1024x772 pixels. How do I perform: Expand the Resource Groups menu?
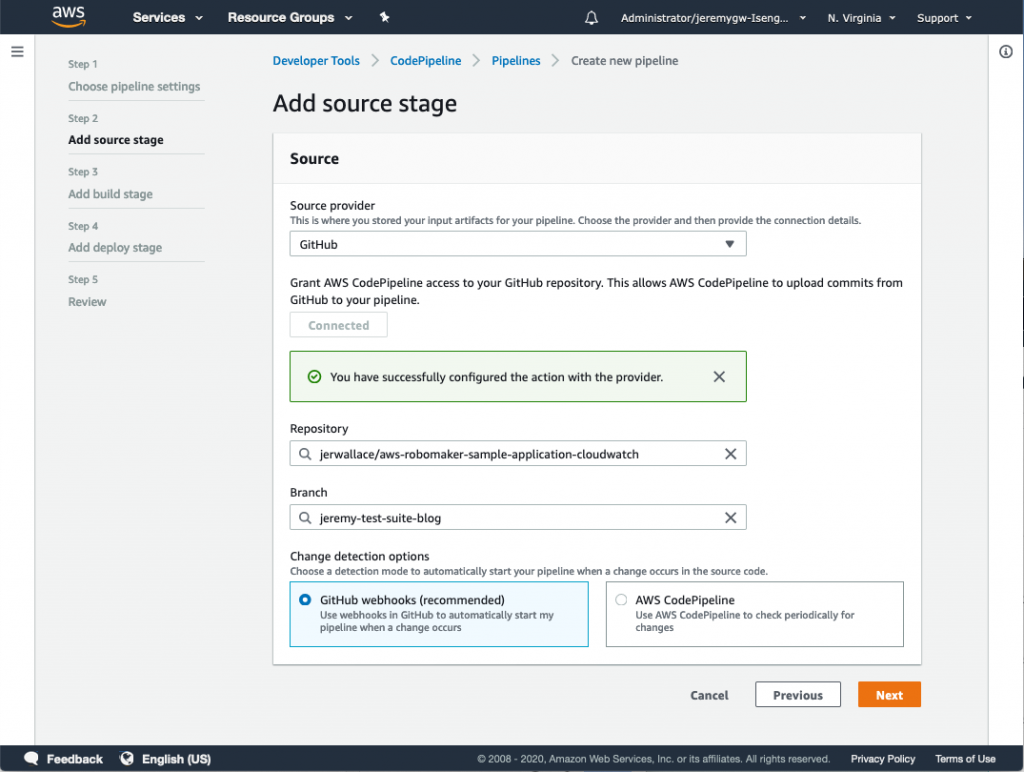point(290,18)
